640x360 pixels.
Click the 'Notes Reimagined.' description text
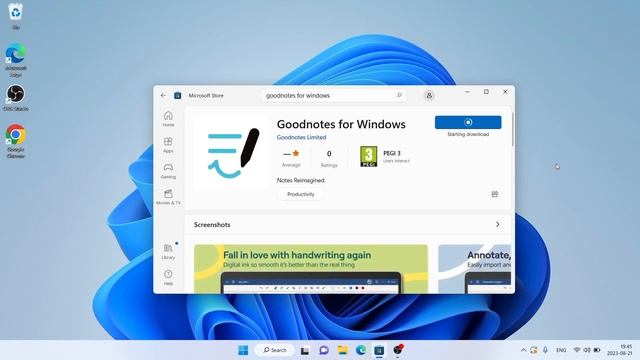click(301, 180)
